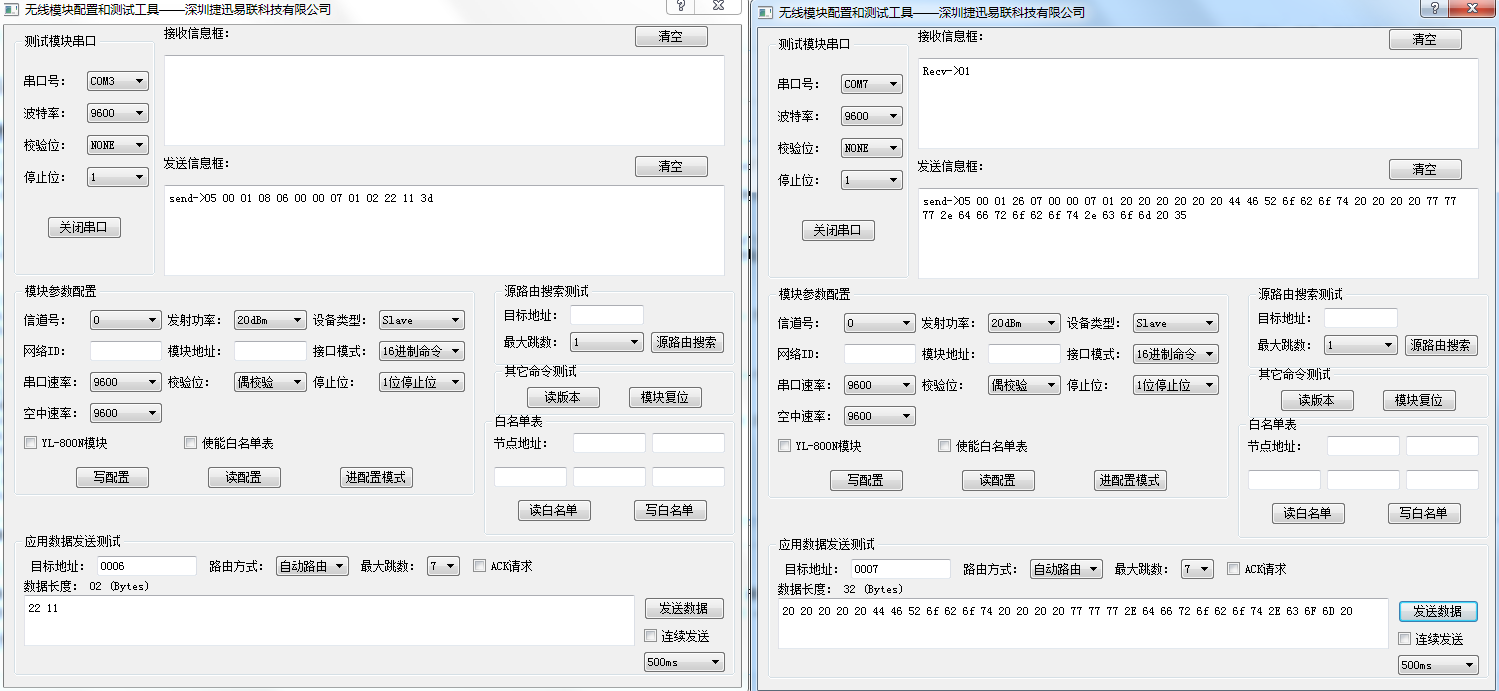Click 源路由搜索 button in left window
Screen dimensions: 1499x691
(687, 342)
